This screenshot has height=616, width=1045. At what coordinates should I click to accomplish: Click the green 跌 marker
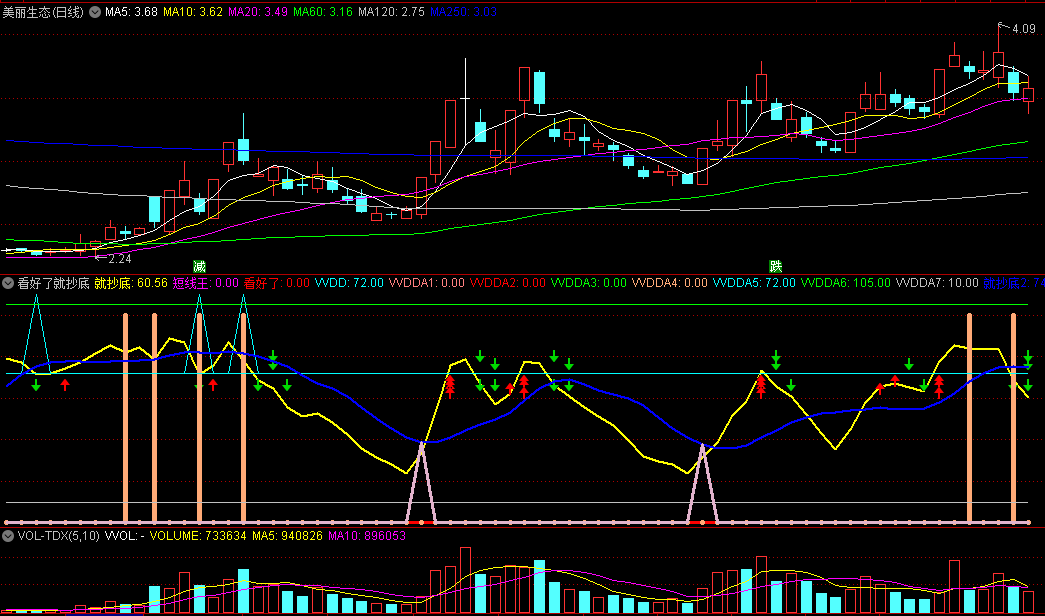point(776,267)
